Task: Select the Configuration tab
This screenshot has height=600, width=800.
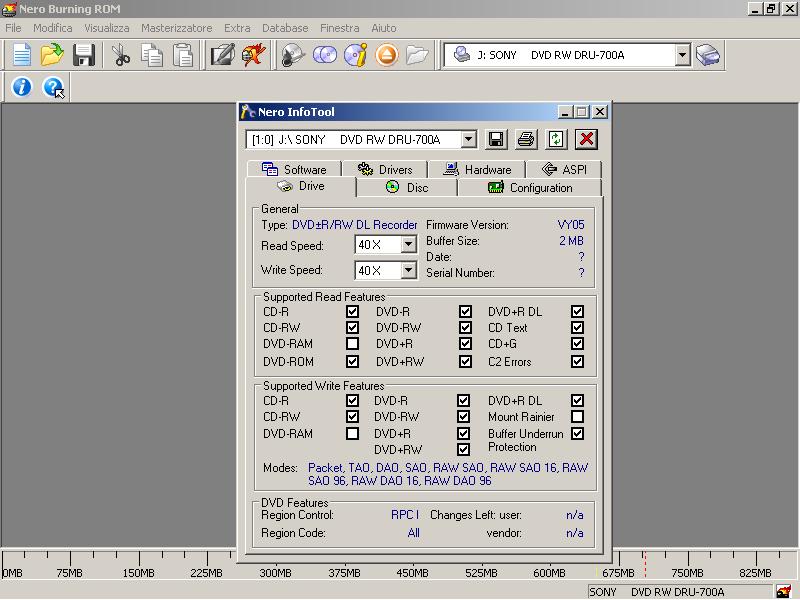Action: (x=530, y=187)
